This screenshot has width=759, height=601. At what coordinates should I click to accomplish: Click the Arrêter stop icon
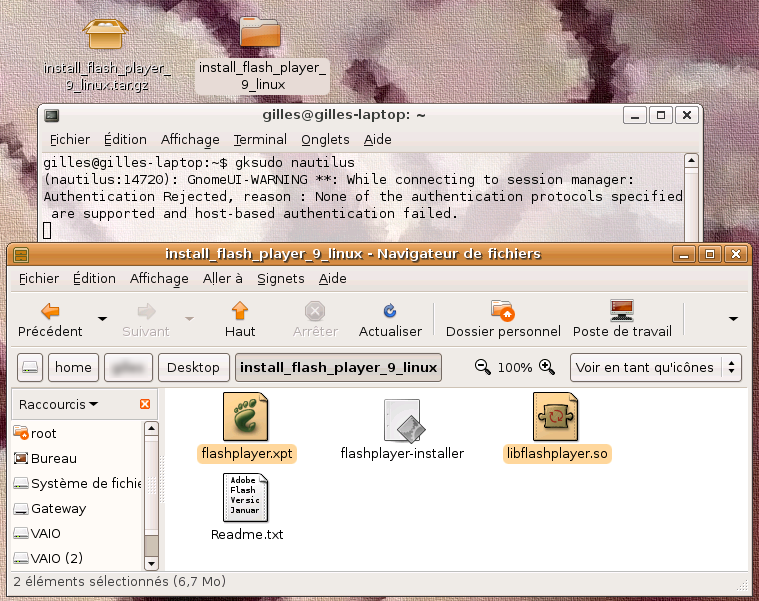click(315, 311)
